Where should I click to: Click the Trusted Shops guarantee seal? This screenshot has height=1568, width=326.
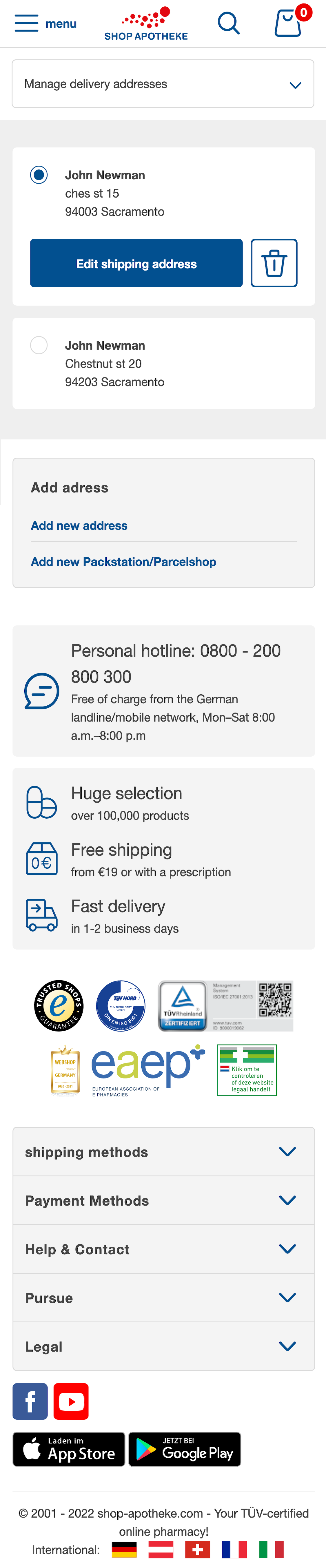click(59, 1005)
